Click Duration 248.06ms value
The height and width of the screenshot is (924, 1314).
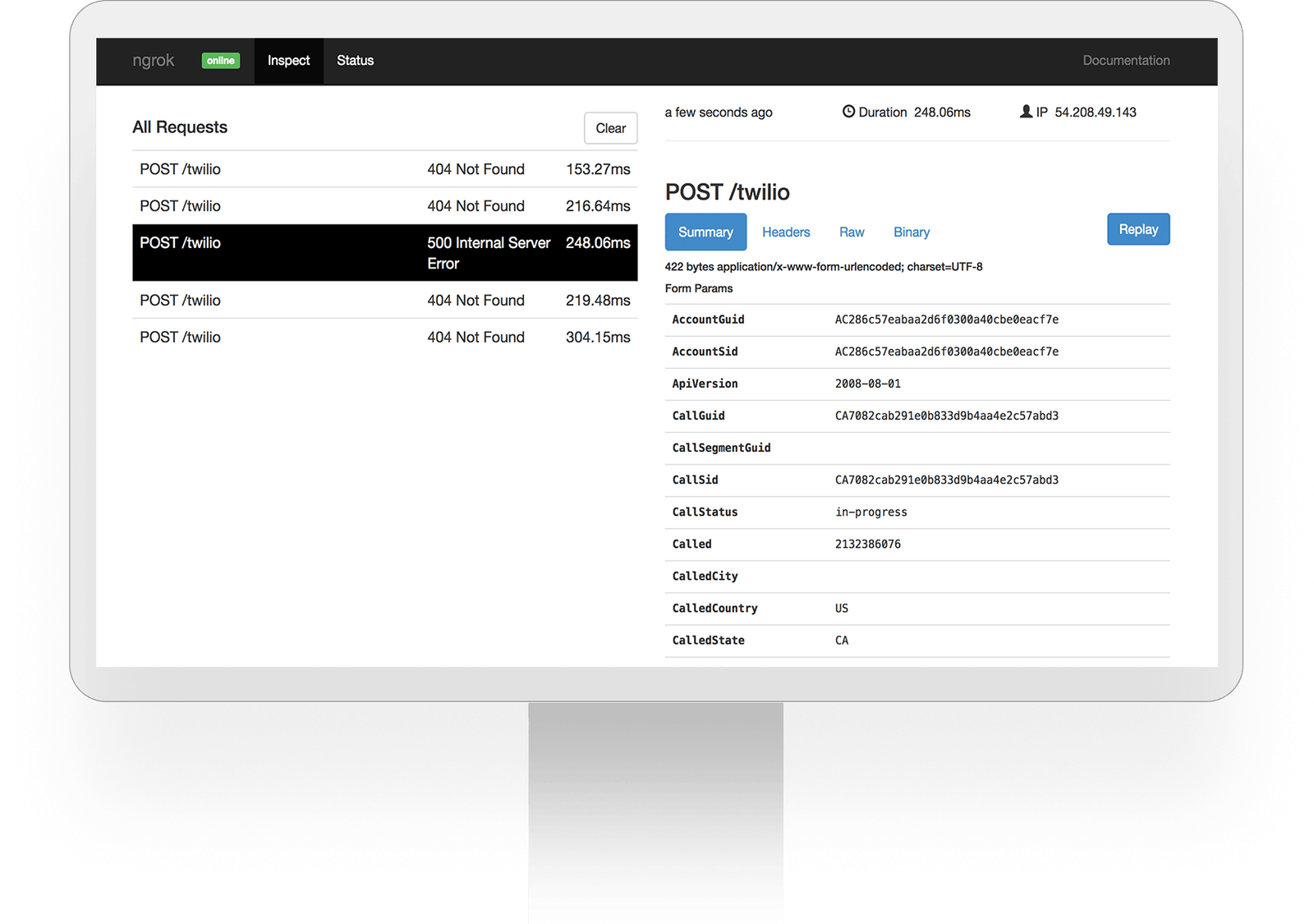[942, 113]
